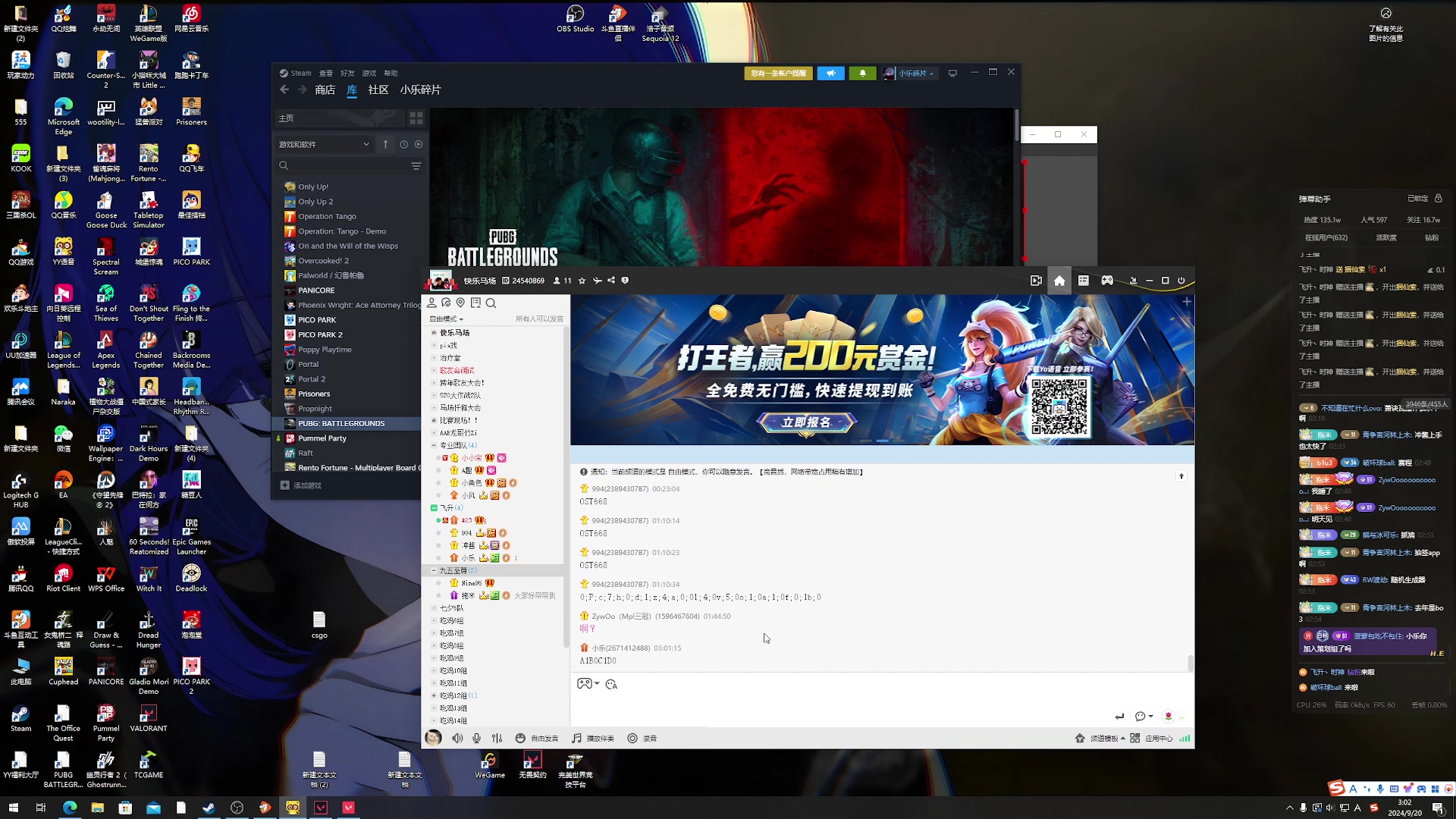Collapse the 飞升 channel group

434,507
